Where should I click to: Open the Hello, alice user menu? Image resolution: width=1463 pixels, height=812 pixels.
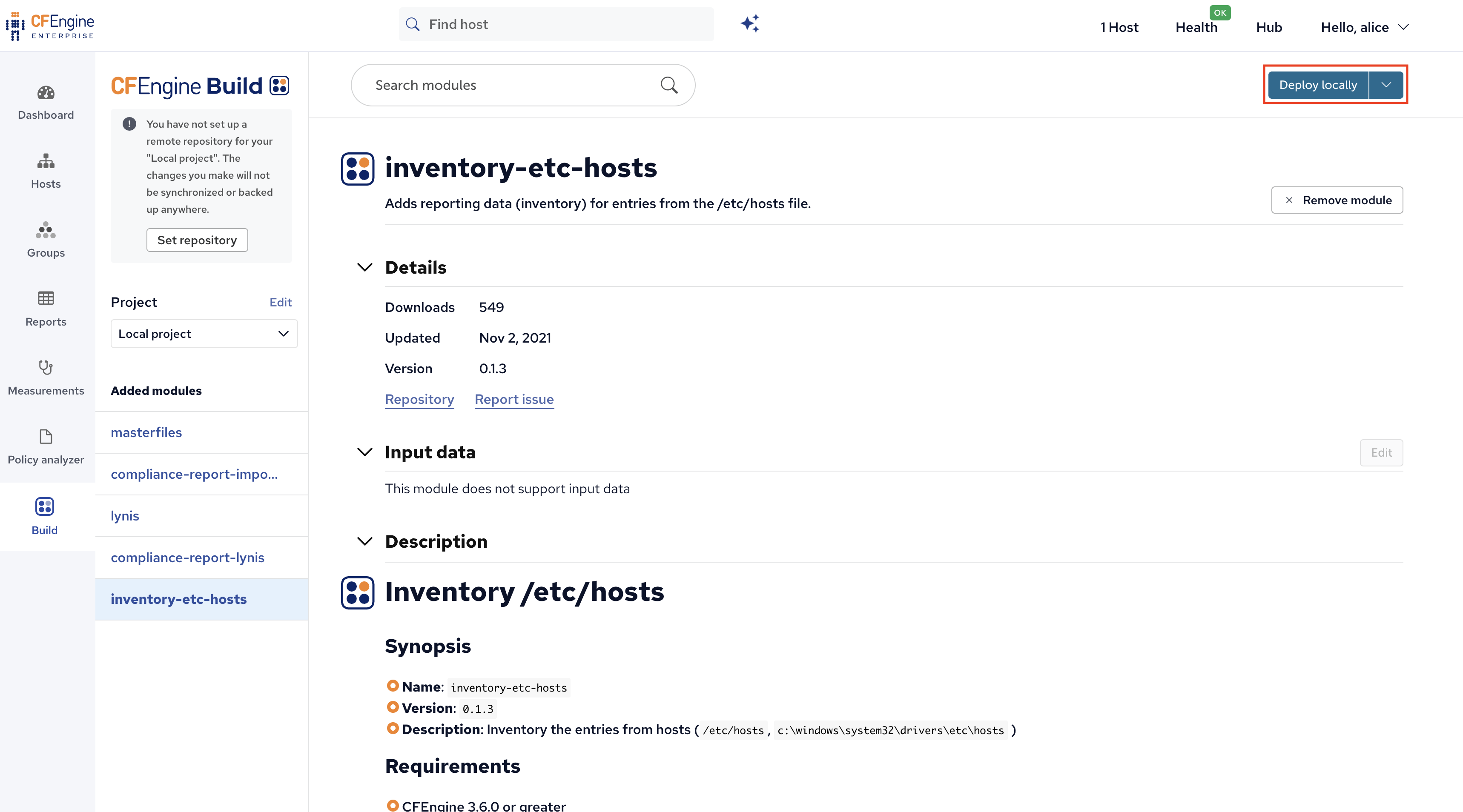(x=1365, y=27)
